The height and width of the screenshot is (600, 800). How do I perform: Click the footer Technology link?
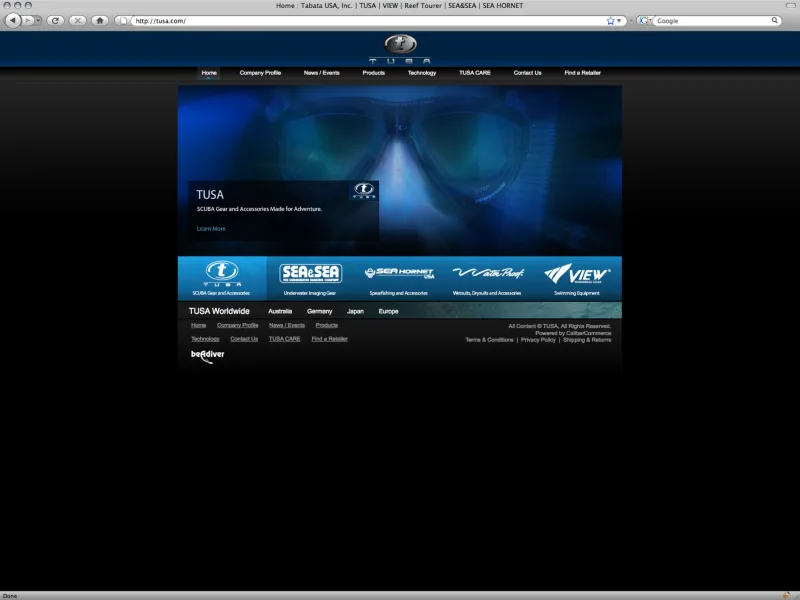205,339
